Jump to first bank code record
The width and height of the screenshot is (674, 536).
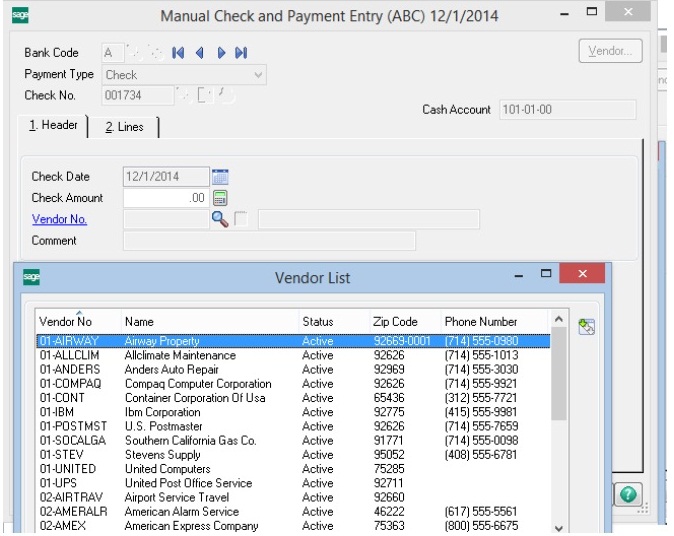pos(178,53)
